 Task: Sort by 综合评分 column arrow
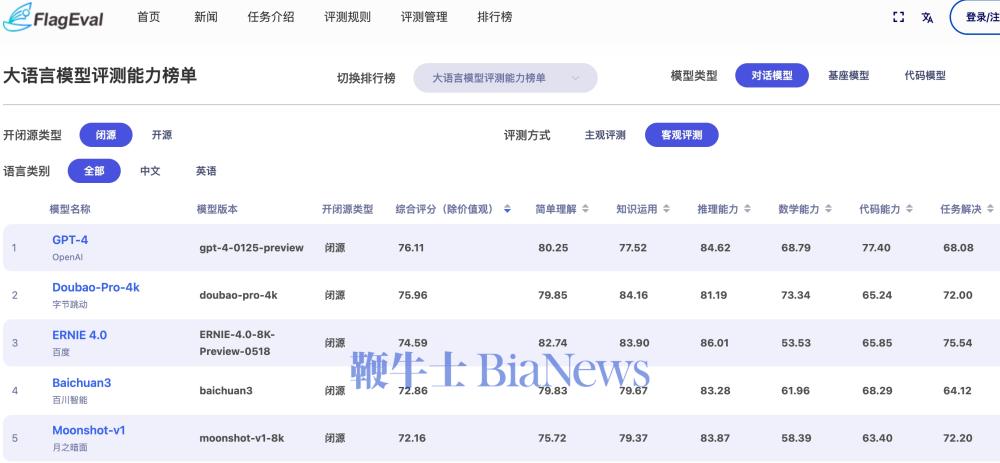[x=507, y=209]
